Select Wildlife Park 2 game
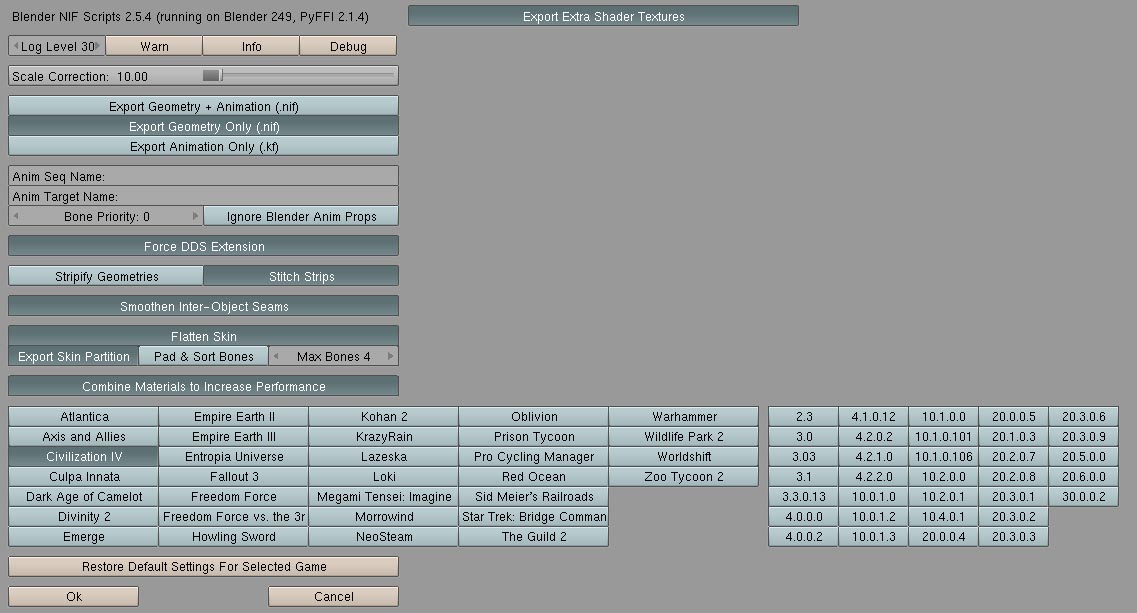1137x613 pixels. point(684,437)
